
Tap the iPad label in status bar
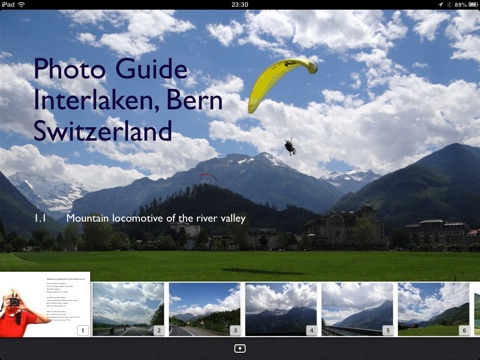point(8,5)
